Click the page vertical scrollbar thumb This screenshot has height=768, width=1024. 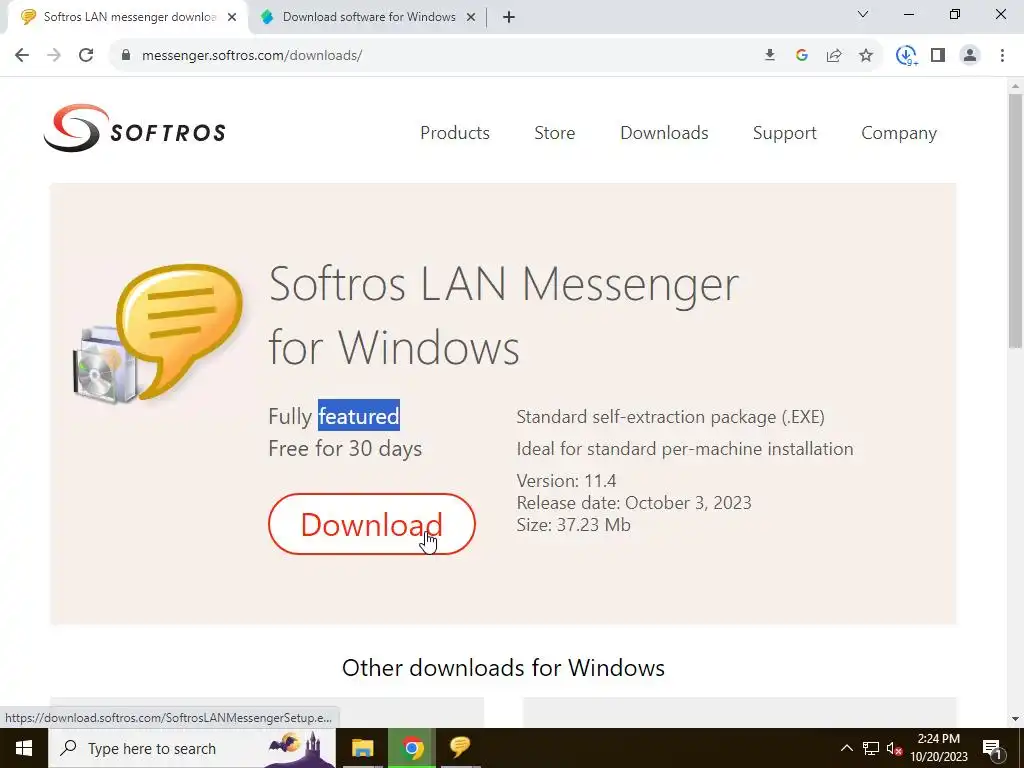pyautogui.click(x=1015, y=222)
